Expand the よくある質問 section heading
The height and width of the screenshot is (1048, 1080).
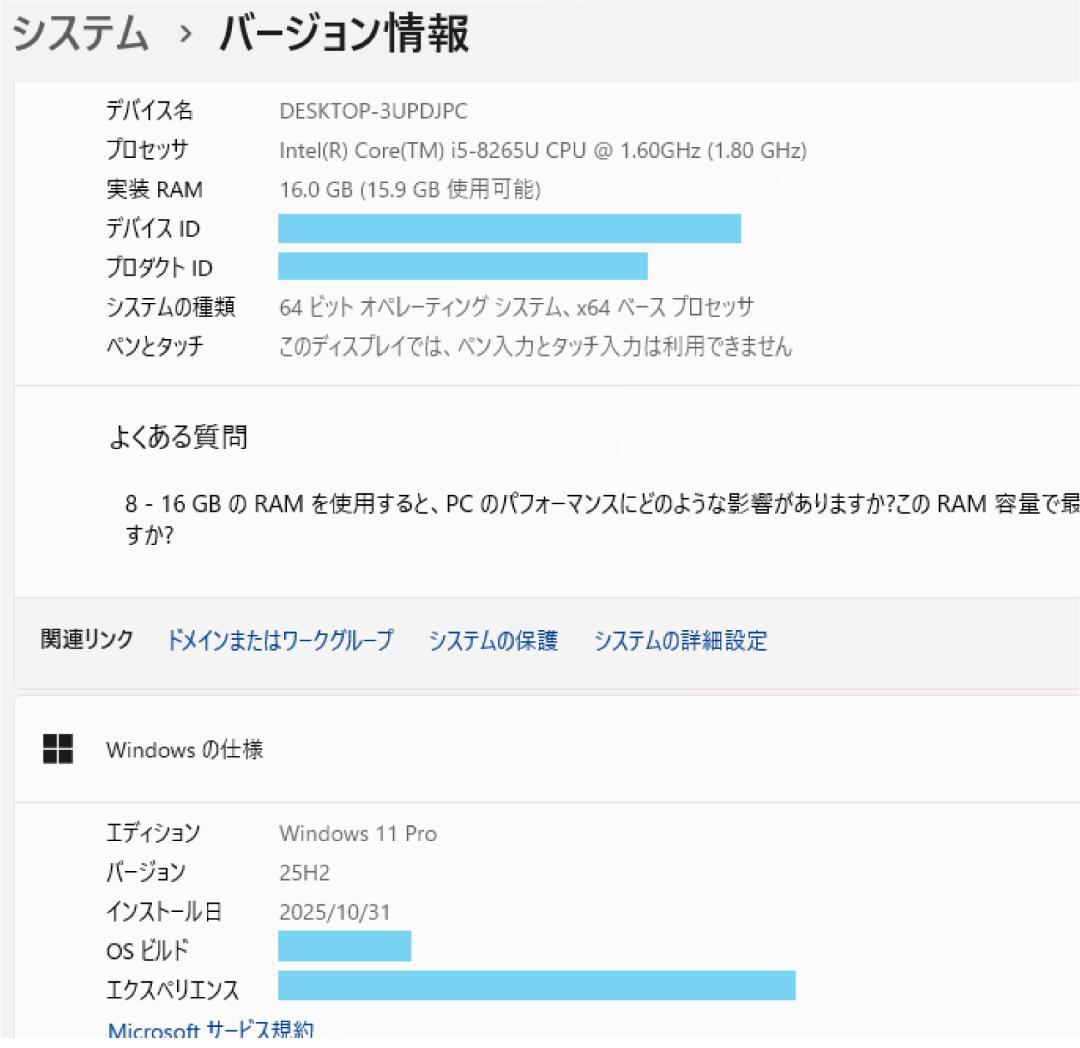tap(180, 437)
